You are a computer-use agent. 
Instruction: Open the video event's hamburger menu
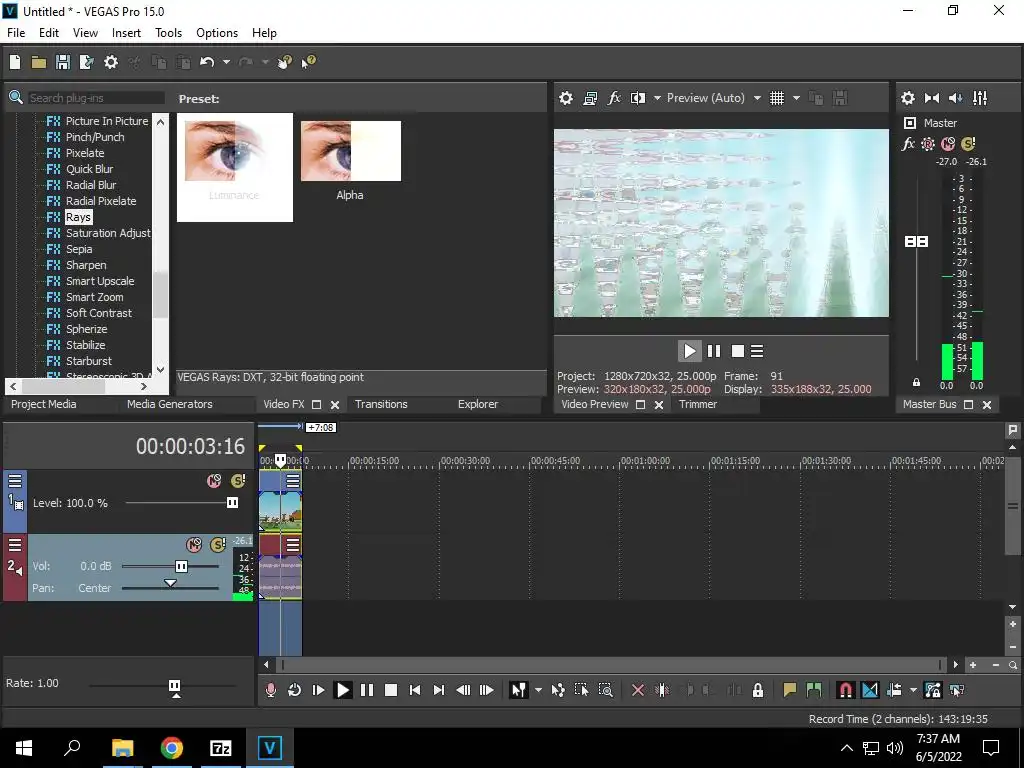293,481
